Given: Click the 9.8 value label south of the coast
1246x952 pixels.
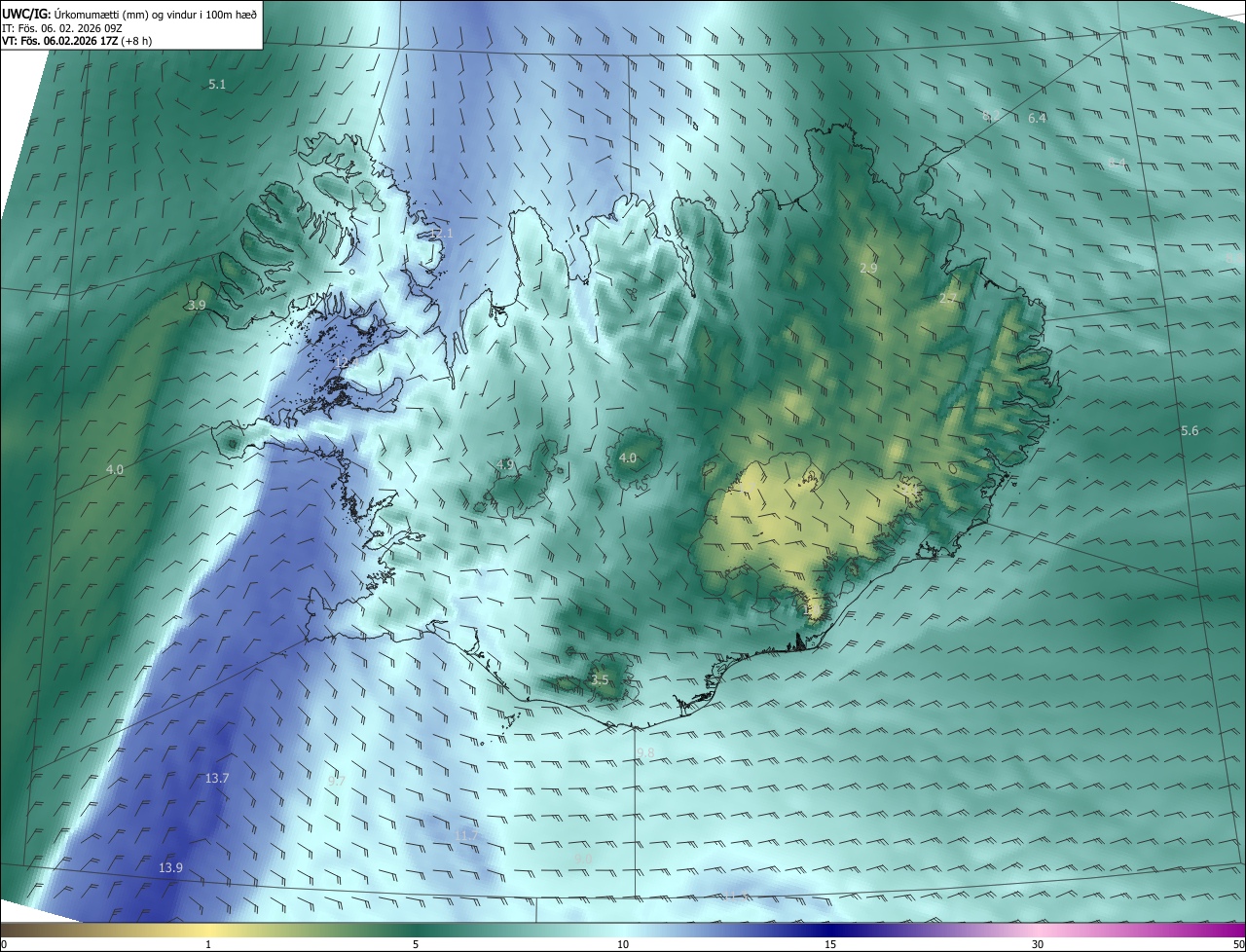Looking at the screenshot, I should pos(645,753).
